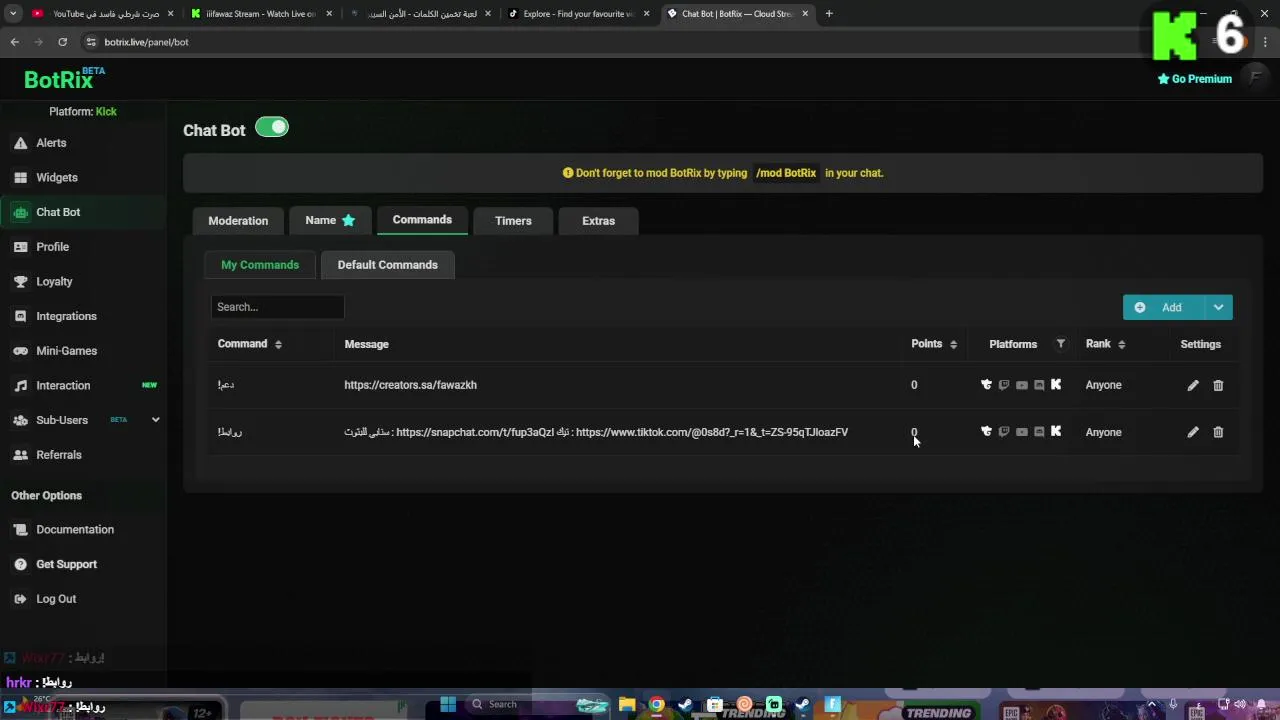Show the My Commands sub-tab
The width and height of the screenshot is (1280, 720).
(260, 265)
